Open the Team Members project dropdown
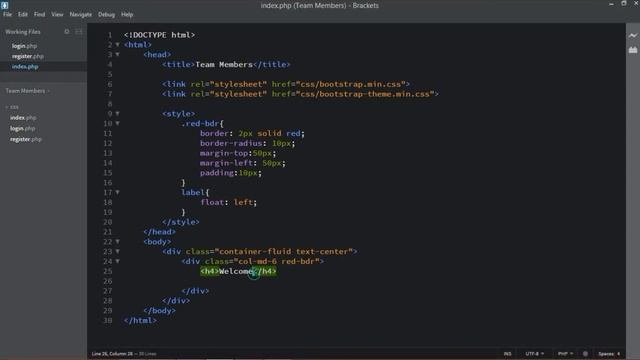Viewport: 640px width, 360px height. (27, 91)
